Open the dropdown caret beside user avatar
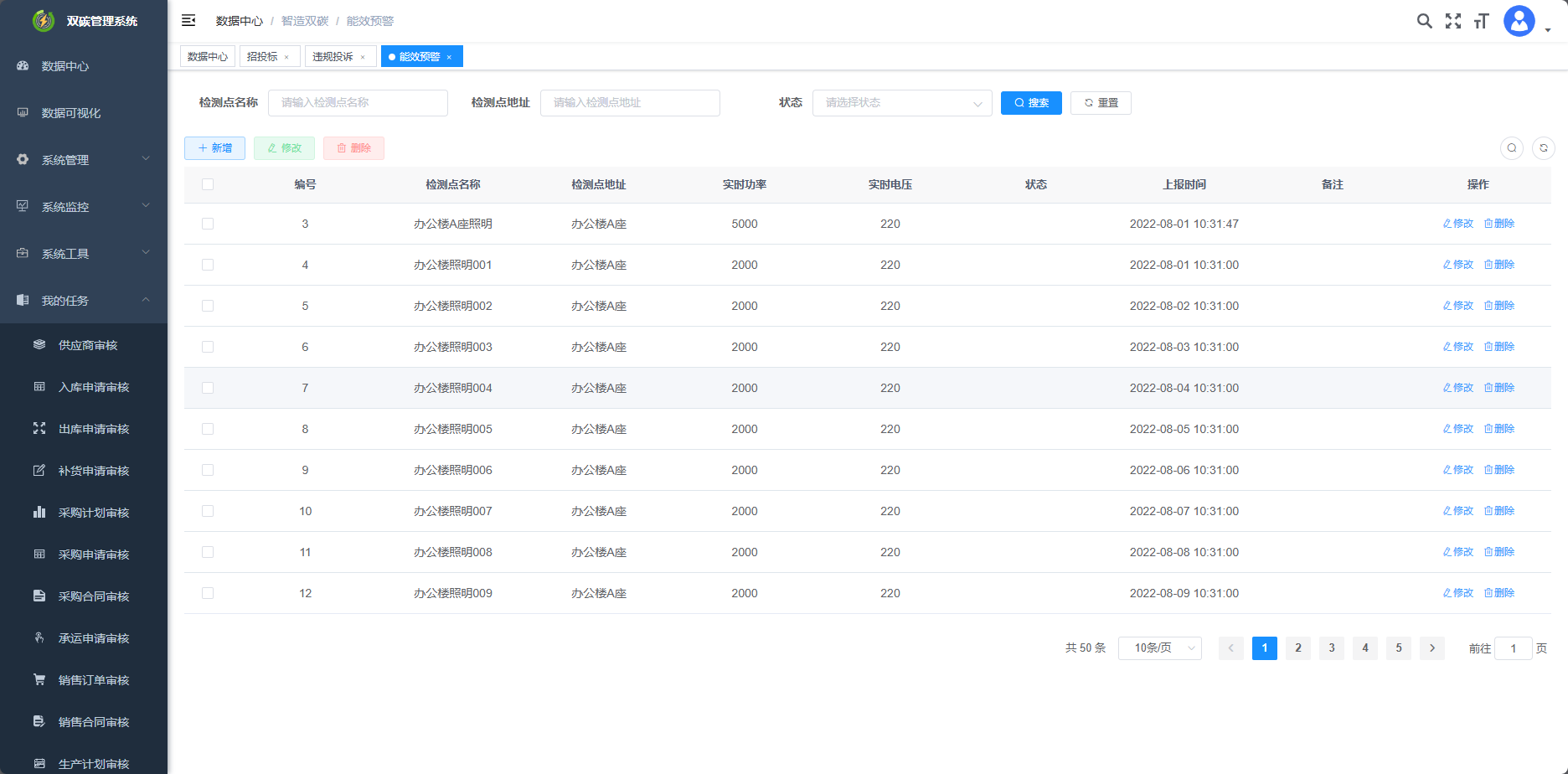 point(1548,29)
